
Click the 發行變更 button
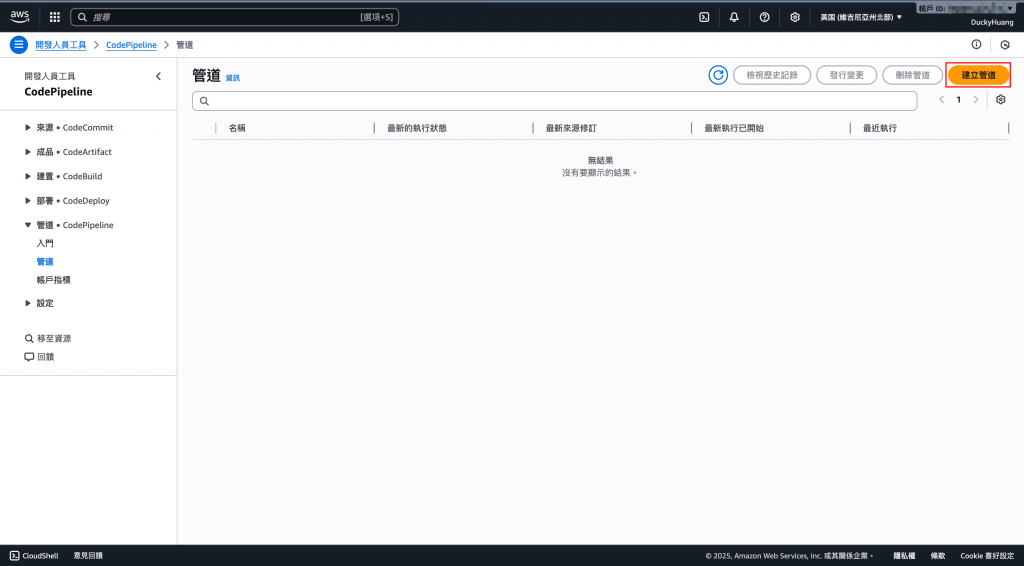[x=846, y=75]
